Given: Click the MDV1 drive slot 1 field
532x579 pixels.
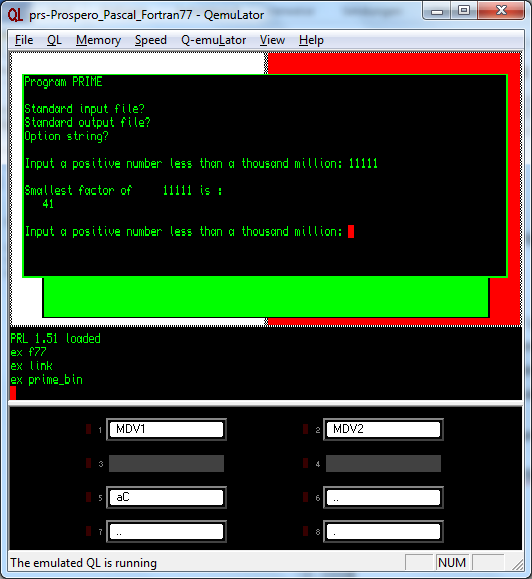Looking at the screenshot, I should (166, 429).
